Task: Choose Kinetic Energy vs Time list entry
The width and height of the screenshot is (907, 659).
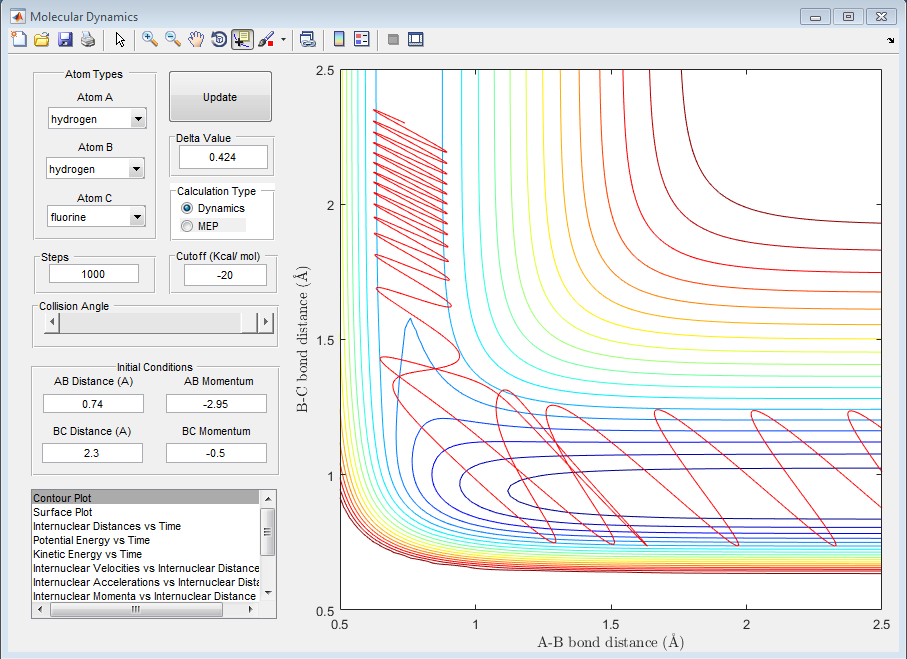Action: (x=87, y=554)
